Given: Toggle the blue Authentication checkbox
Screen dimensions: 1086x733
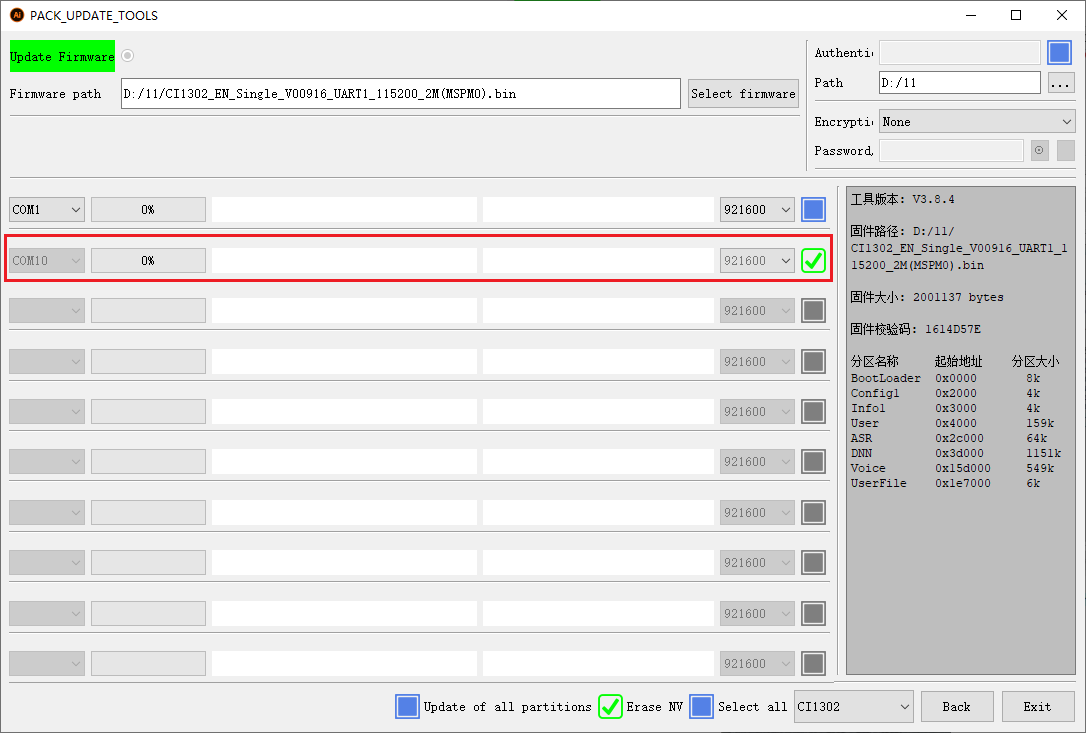Looking at the screenshot, I should pyautogui.click(x=1059, y=53).
